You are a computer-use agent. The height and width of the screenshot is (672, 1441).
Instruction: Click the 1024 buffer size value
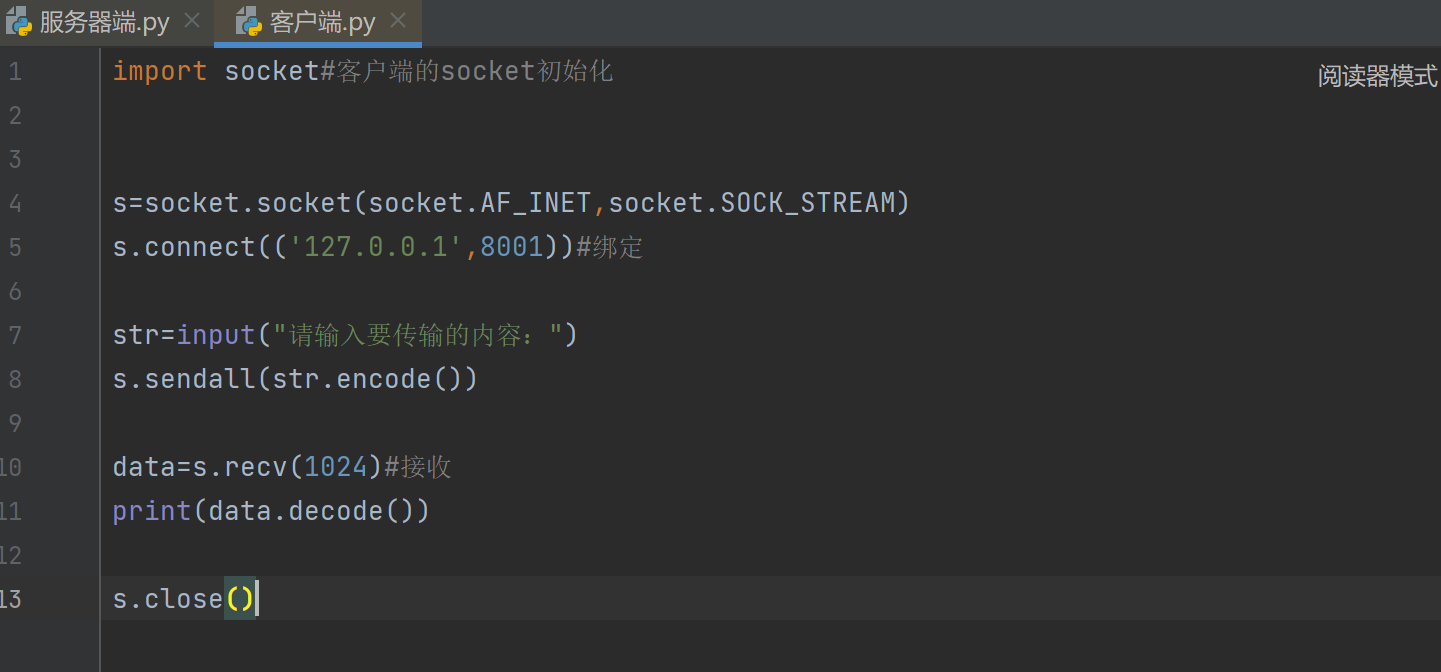click(x=336, y=467)
